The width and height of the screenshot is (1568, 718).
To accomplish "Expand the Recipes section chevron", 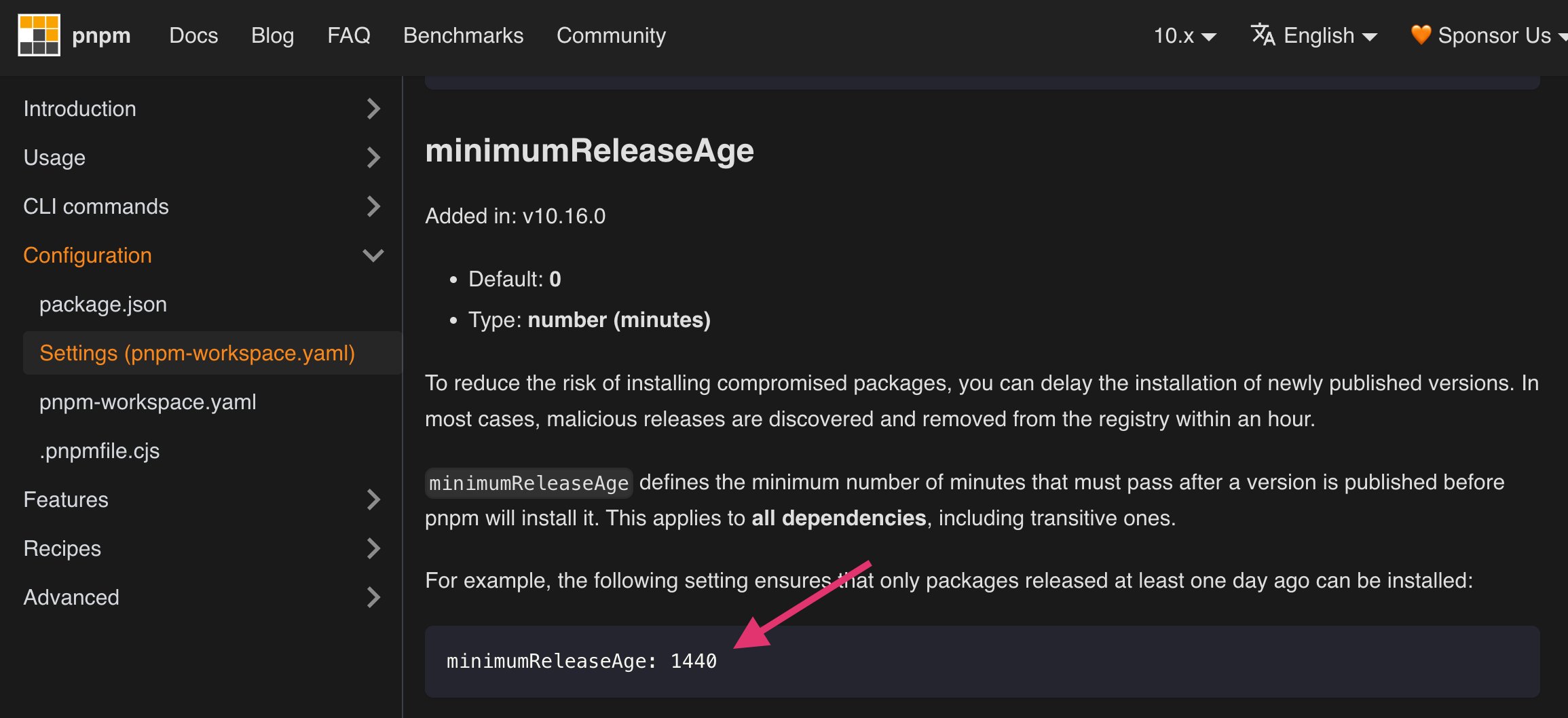I will (373, 548).
